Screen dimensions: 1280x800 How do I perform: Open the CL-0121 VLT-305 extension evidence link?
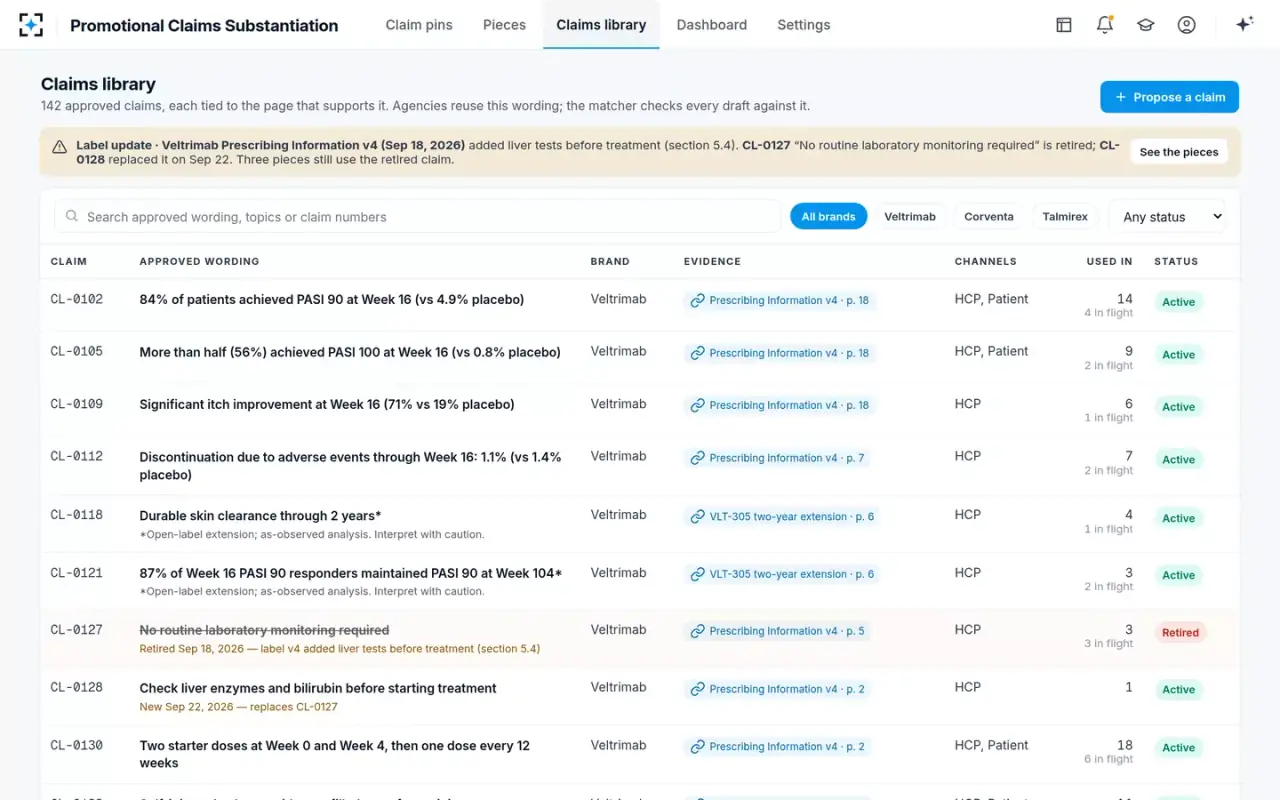[781, 574]
